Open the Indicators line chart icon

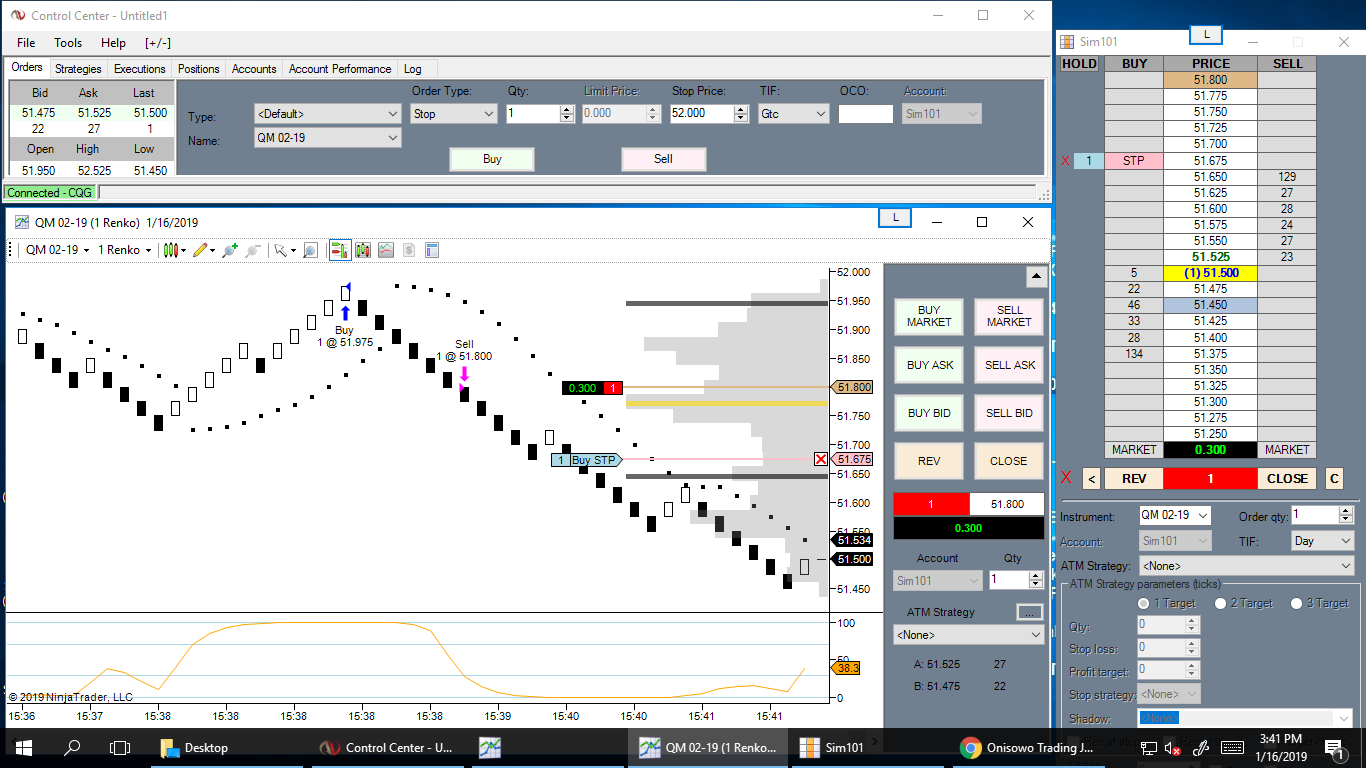pyautogui.click(x=385, y=250)
